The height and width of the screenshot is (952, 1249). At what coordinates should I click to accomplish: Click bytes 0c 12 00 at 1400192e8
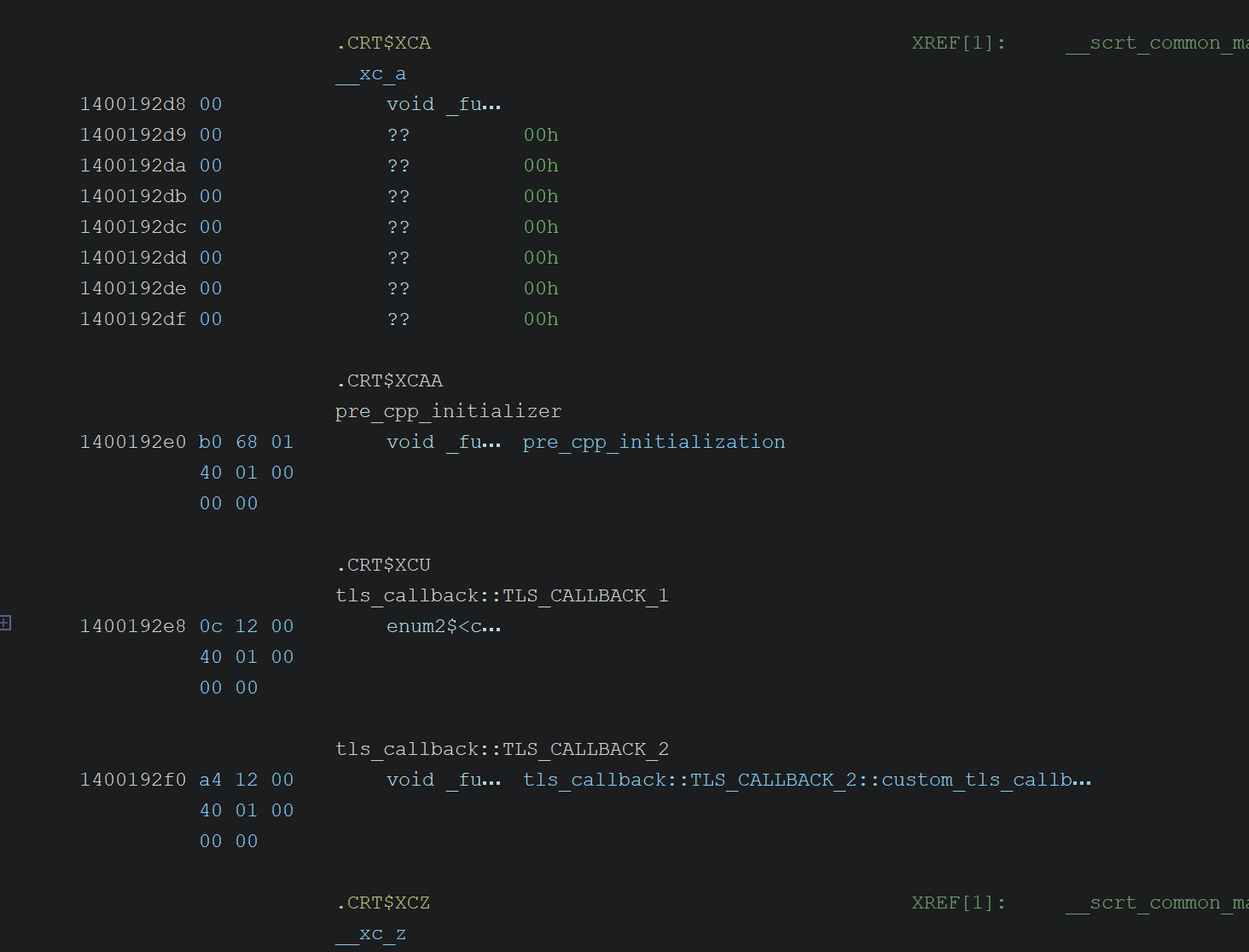247,626
